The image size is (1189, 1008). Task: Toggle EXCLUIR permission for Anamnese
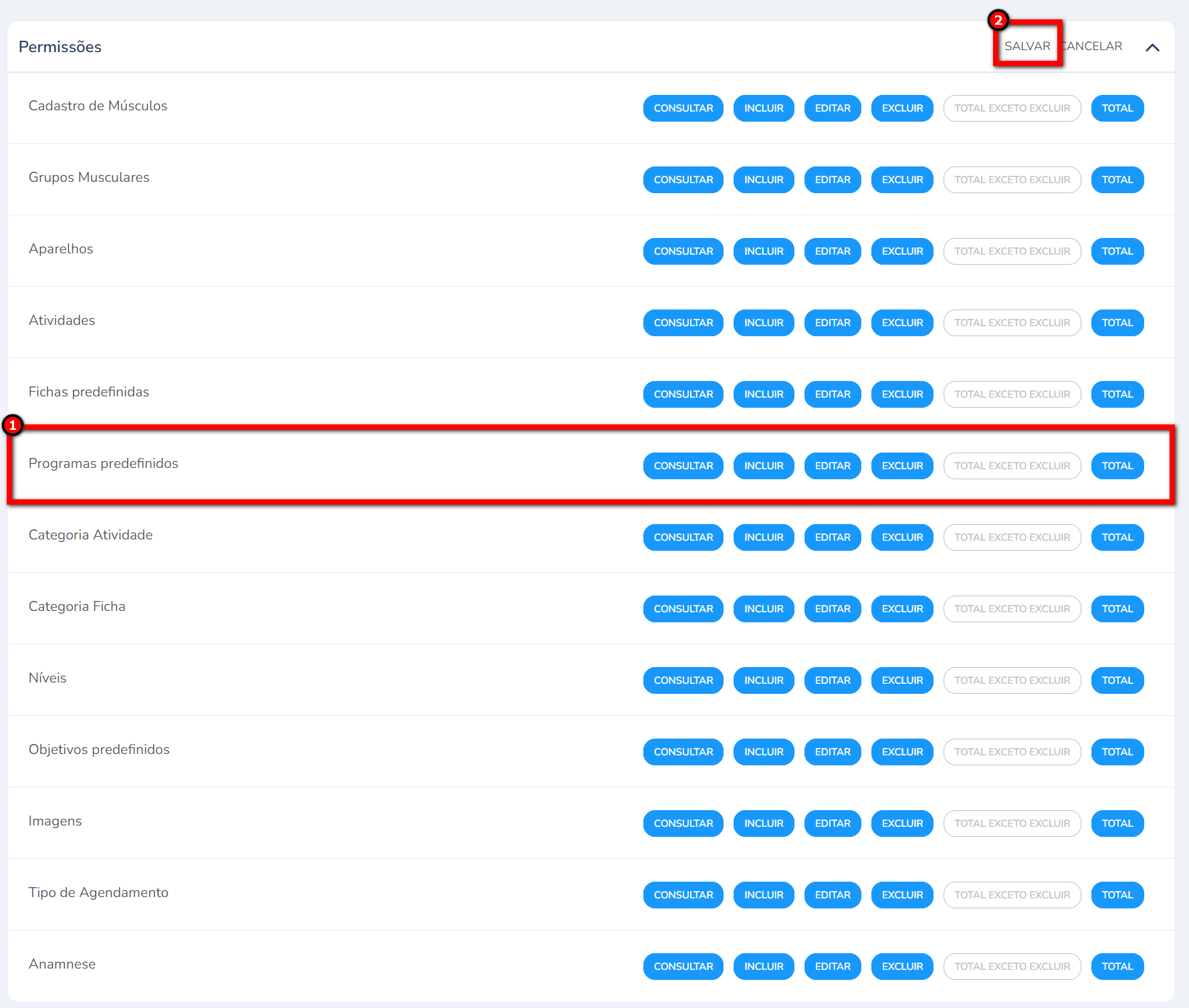click(901, 967)
